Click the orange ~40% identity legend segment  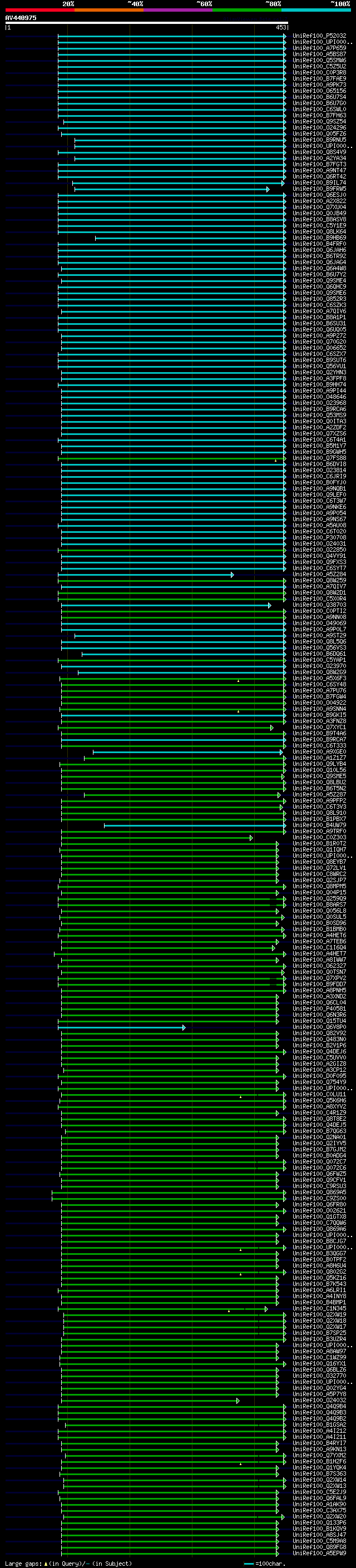coord(109,10)
